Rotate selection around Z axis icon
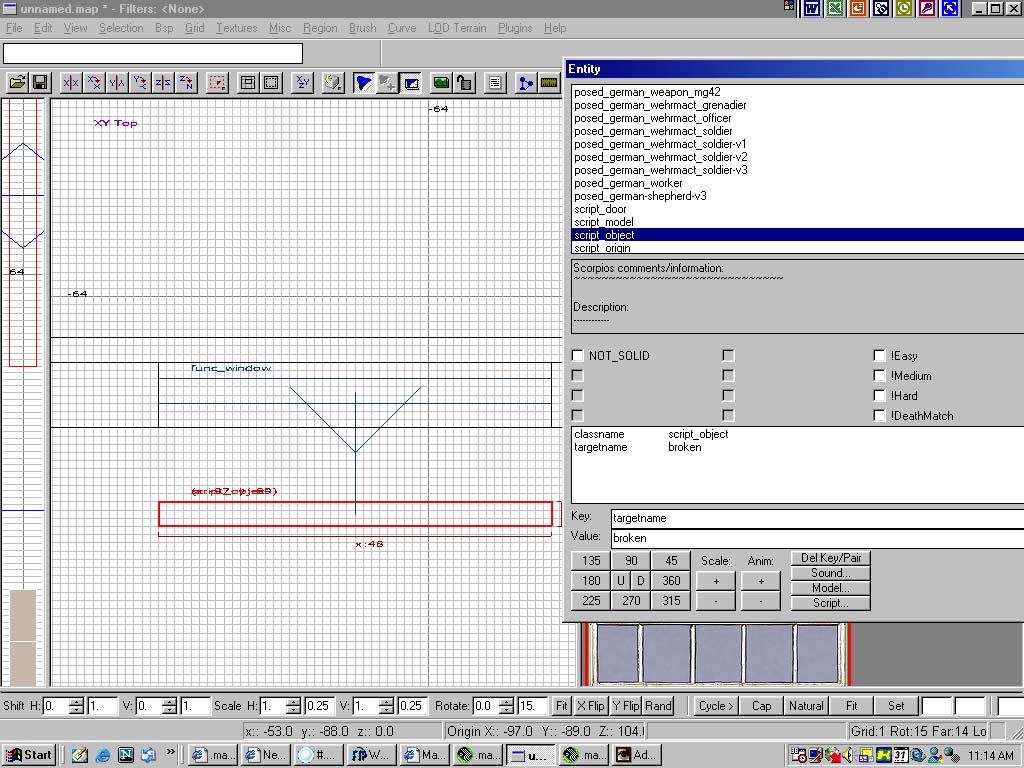Image resolution: width=1024 pixels, height=768 pixels. click(186, 83)
